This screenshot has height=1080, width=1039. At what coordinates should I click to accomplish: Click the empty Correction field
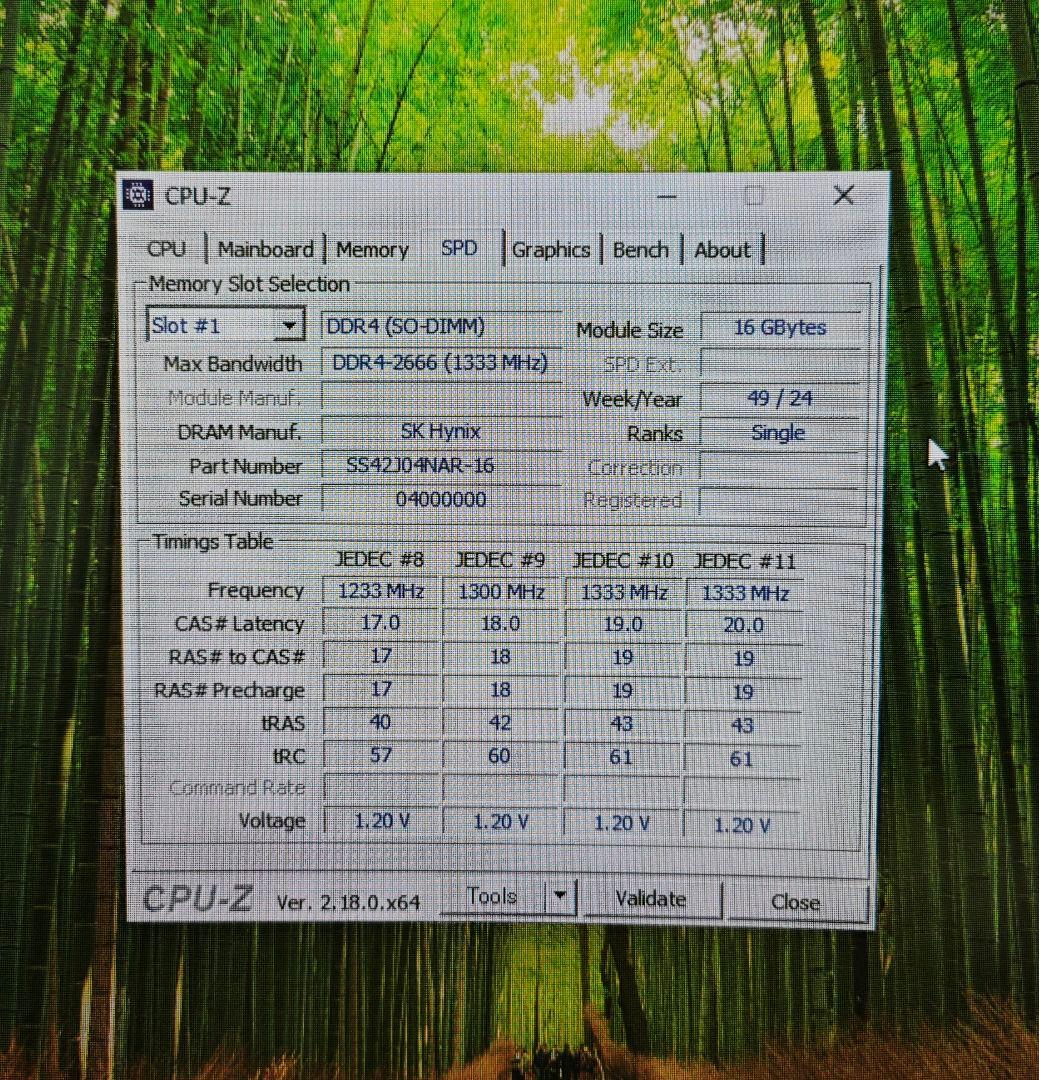point(779,468)
